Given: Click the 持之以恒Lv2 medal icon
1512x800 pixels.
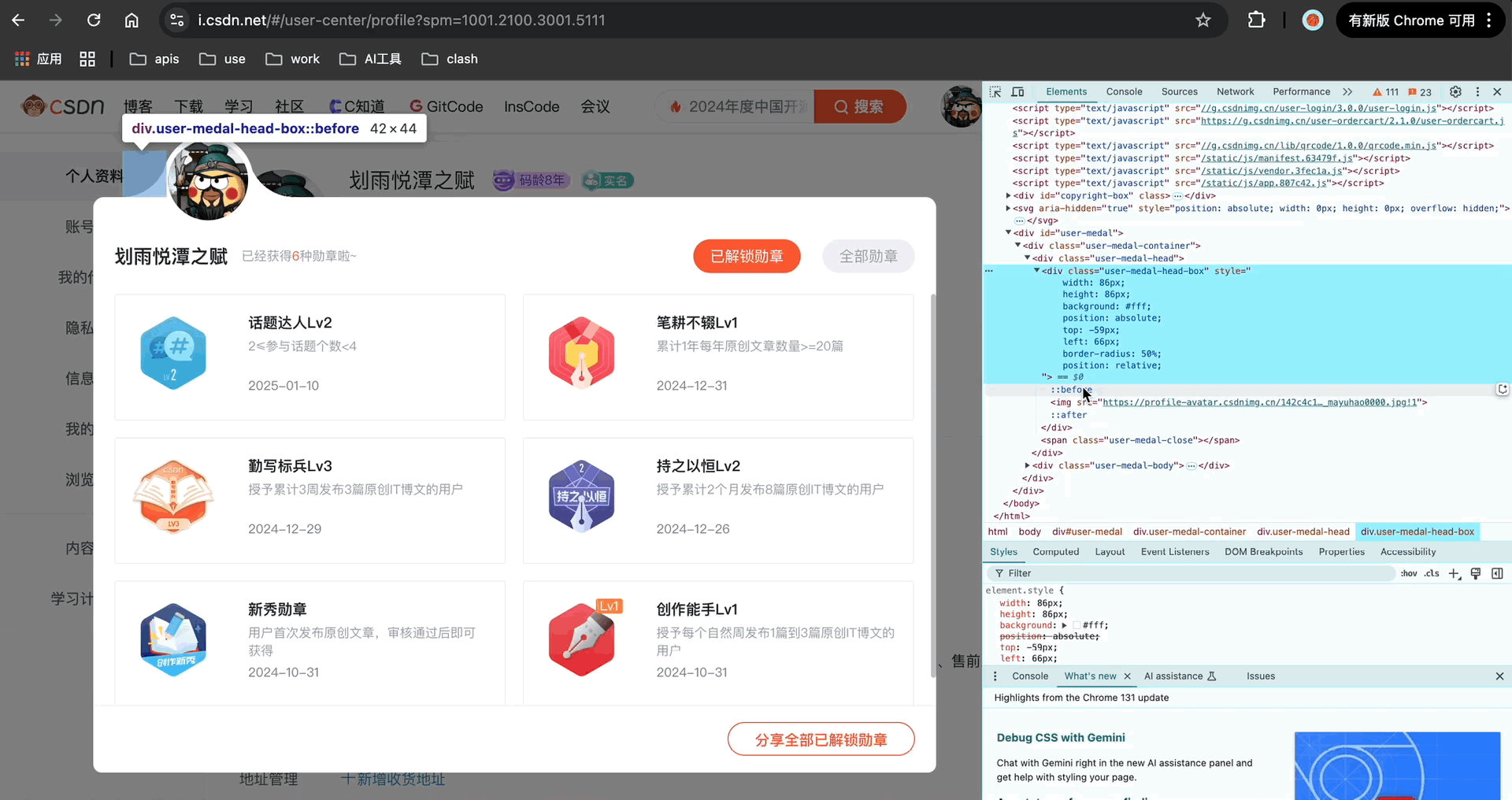Looking at the screenshot, I should click(581, 496).
